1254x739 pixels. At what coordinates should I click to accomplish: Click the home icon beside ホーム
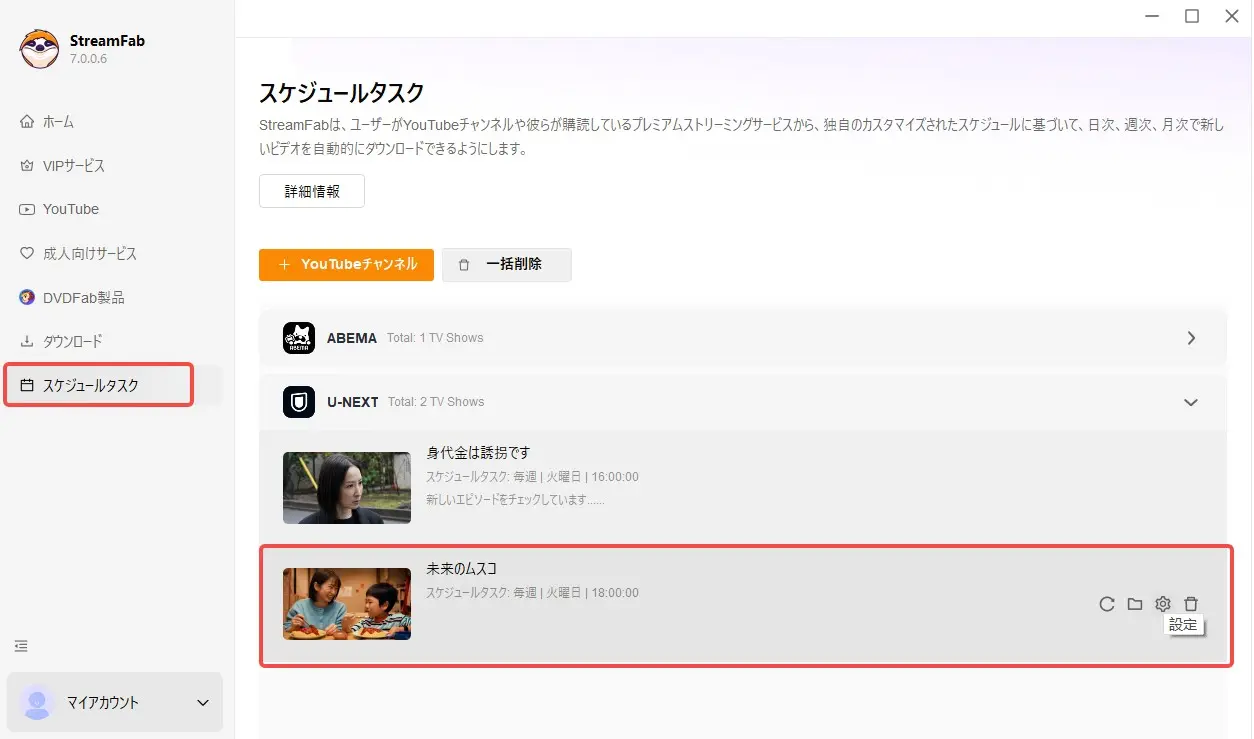27,122
